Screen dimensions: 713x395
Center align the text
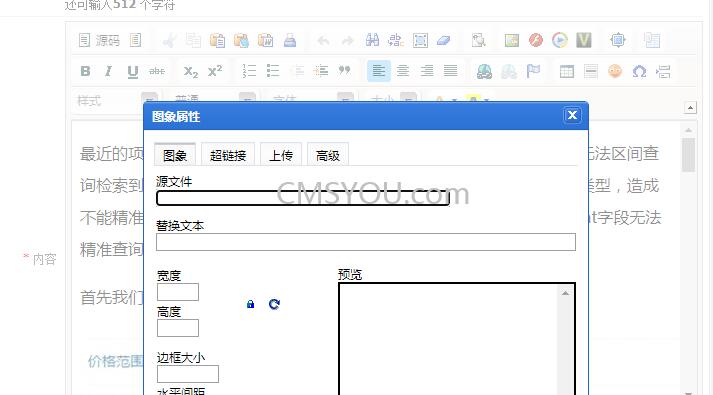point(403,71)
